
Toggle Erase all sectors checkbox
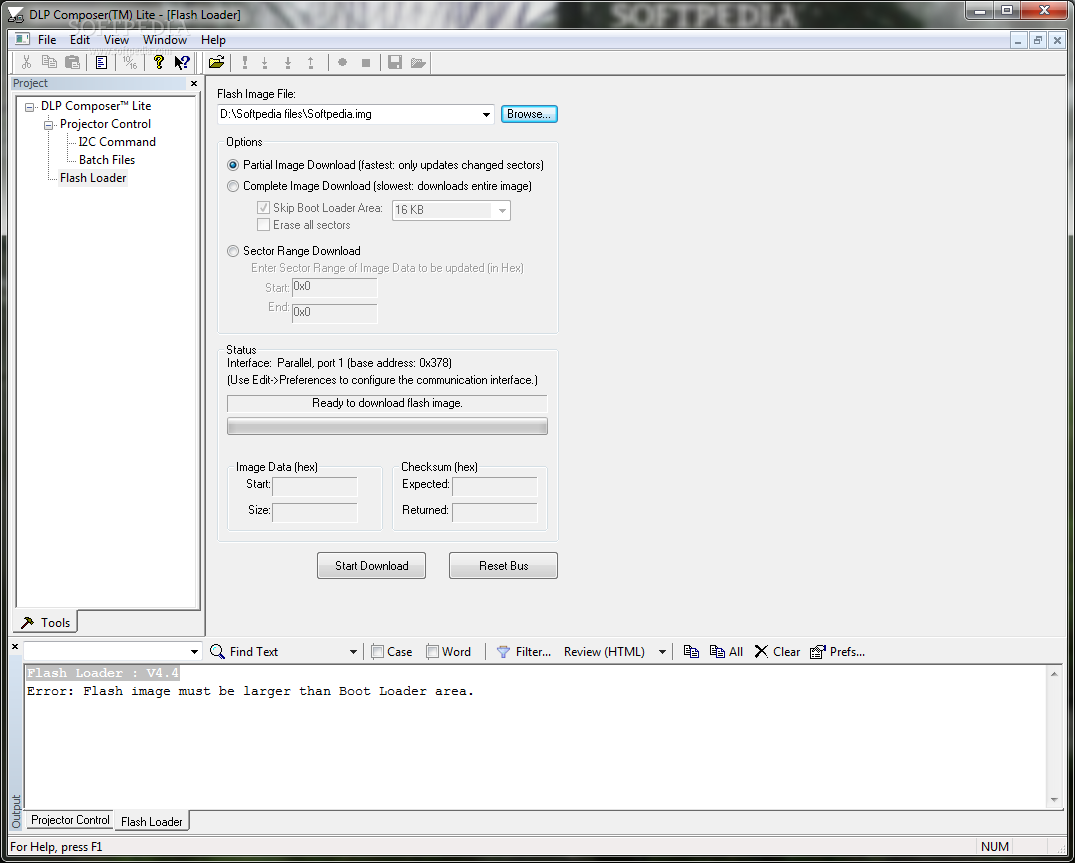[x=263, y=225]
